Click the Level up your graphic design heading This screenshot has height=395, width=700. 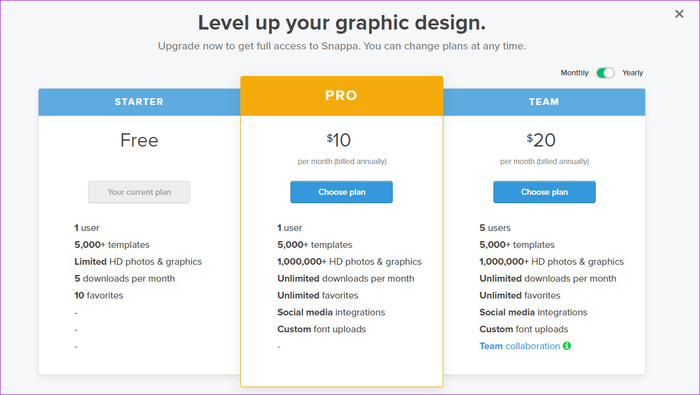tap(342, 23)
